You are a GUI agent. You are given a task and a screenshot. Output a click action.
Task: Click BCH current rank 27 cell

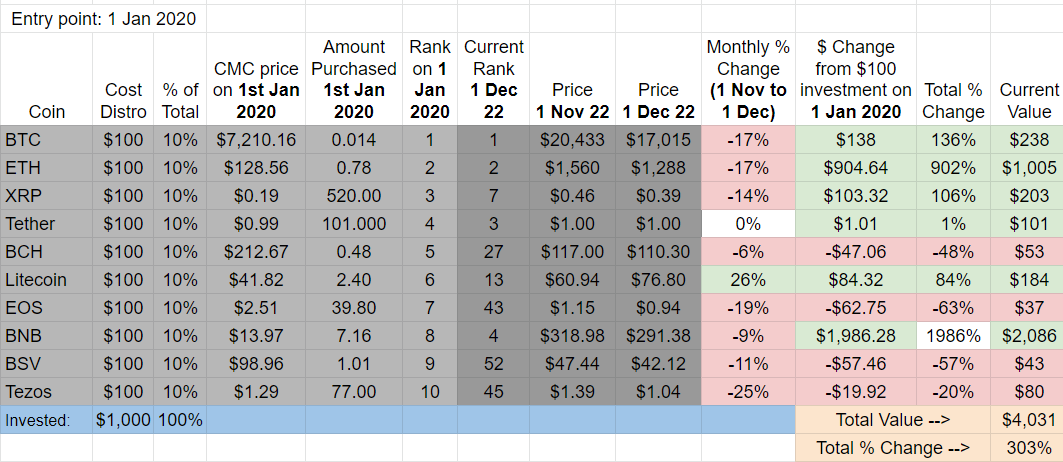tap(493, 252)
